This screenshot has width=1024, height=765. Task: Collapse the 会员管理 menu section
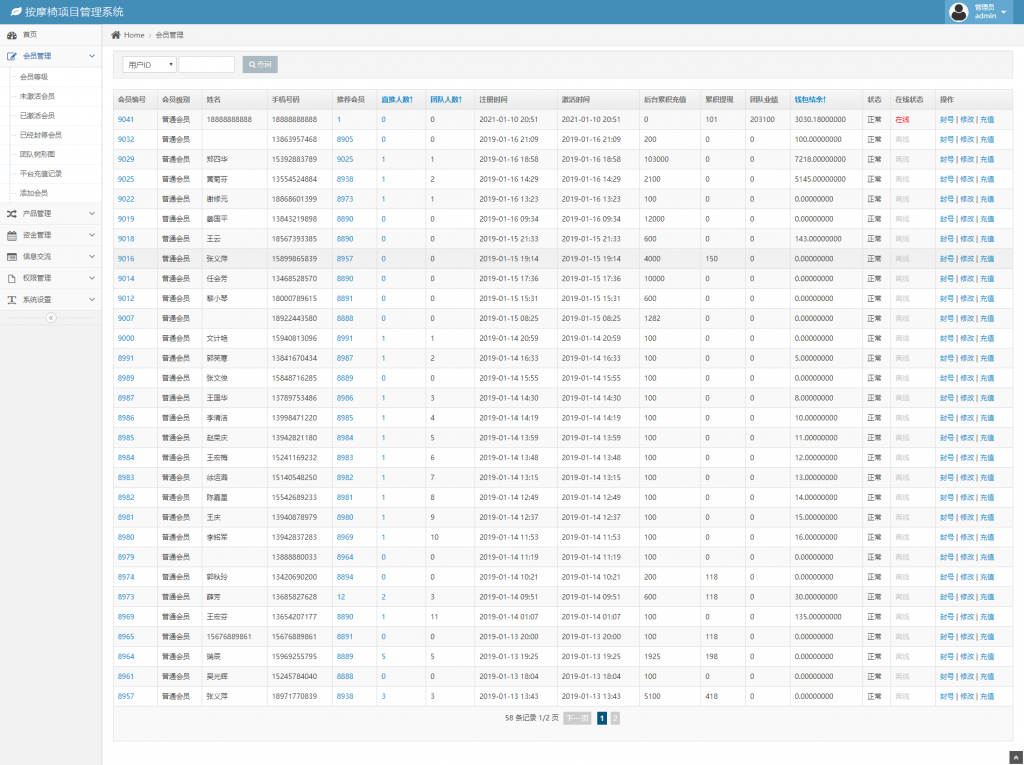[x=92, y=57]
